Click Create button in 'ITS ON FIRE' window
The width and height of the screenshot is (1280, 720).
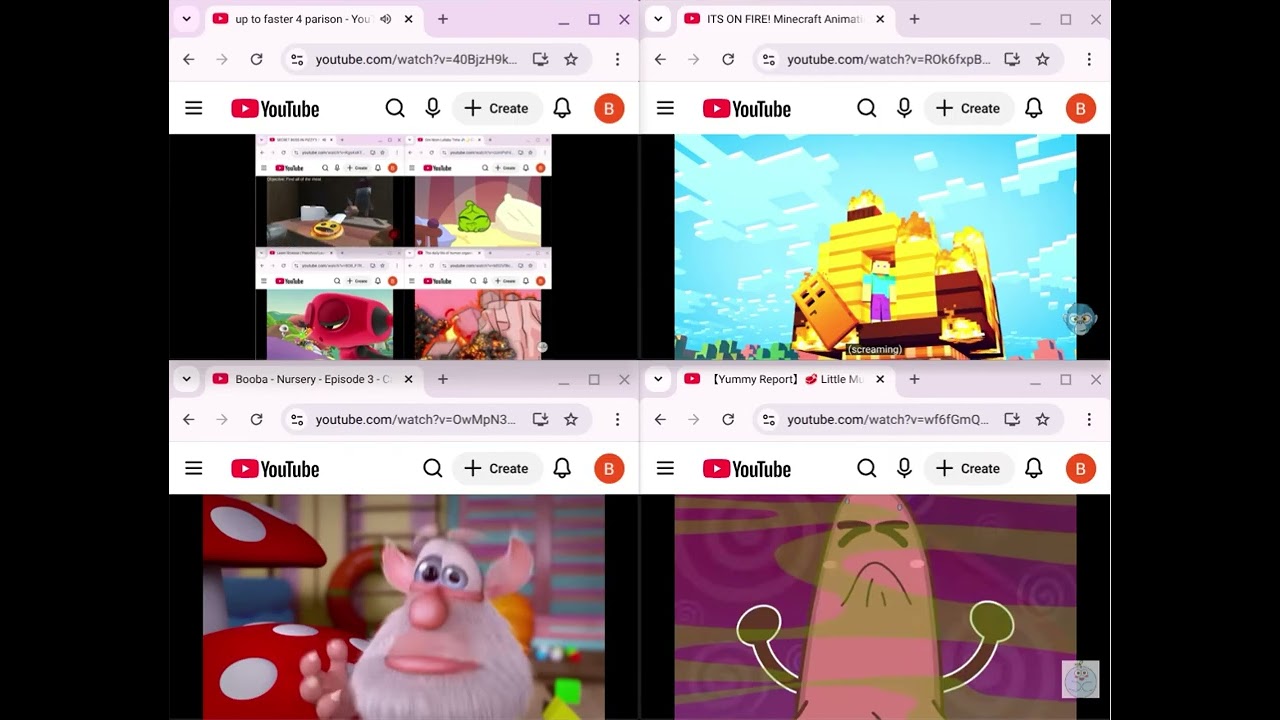[968, 108]
